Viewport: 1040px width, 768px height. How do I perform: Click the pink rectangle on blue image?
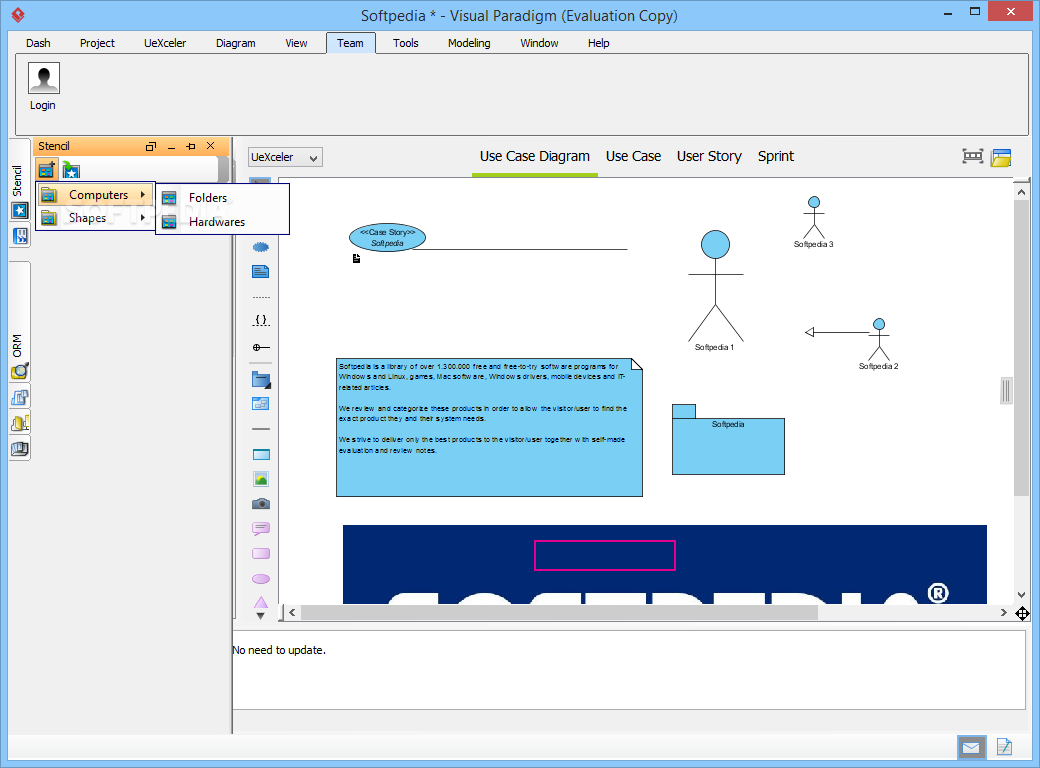pos(605,555)
